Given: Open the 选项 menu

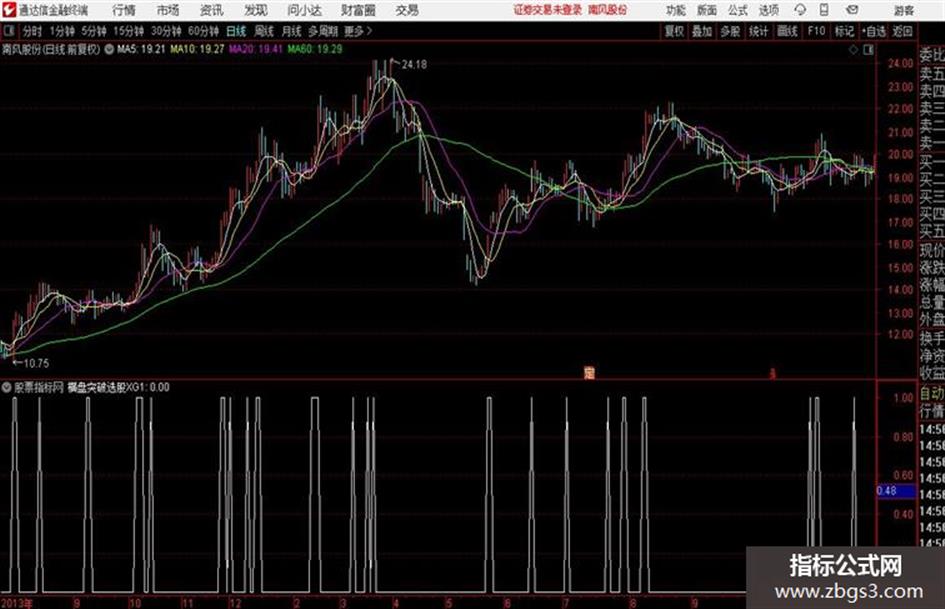Looking at the screenshot, I should pyautogui.click(x=768, y=10).
